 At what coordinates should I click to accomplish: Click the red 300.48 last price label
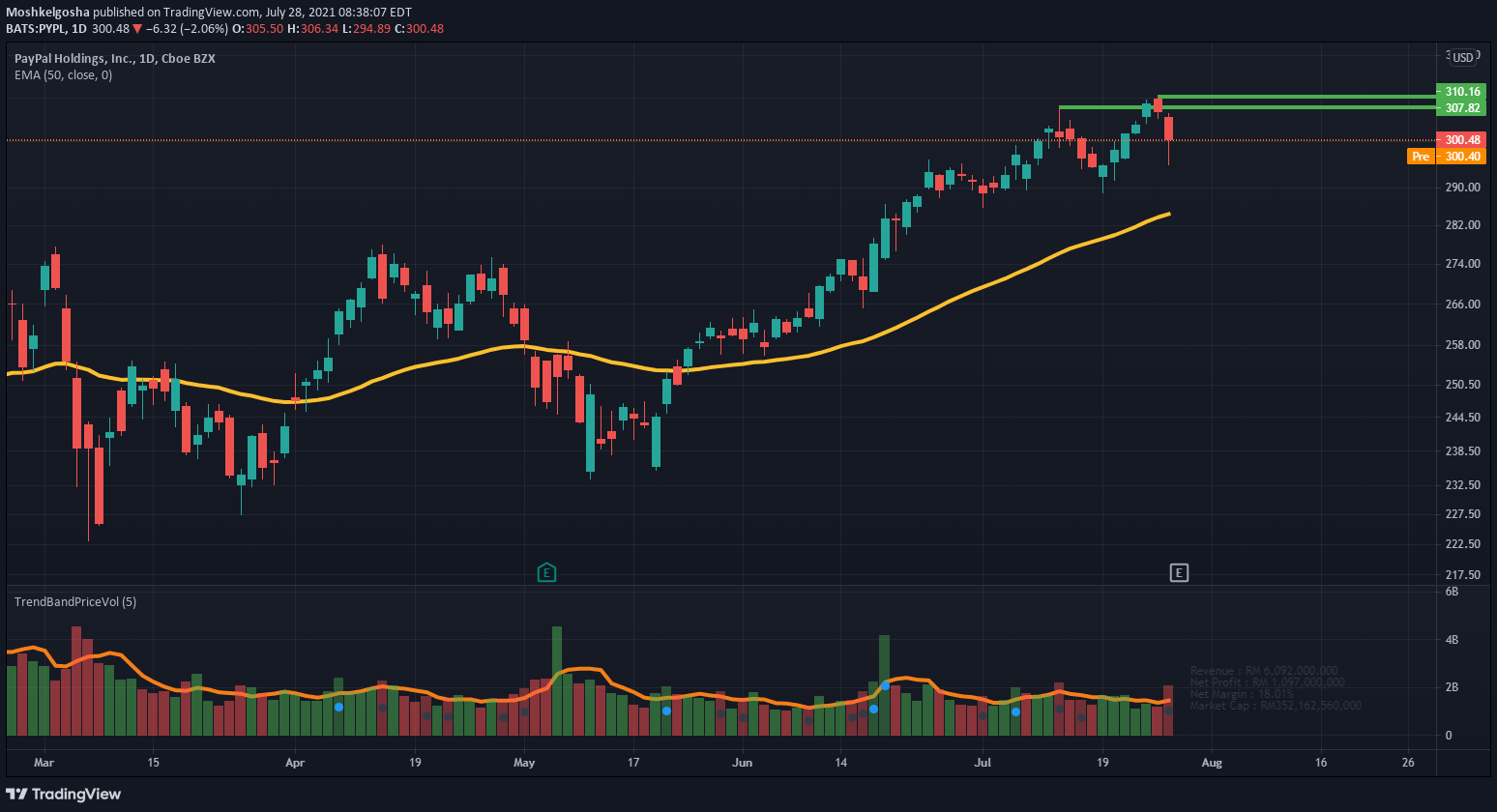pyautogui.click(x=1462, y=140)
